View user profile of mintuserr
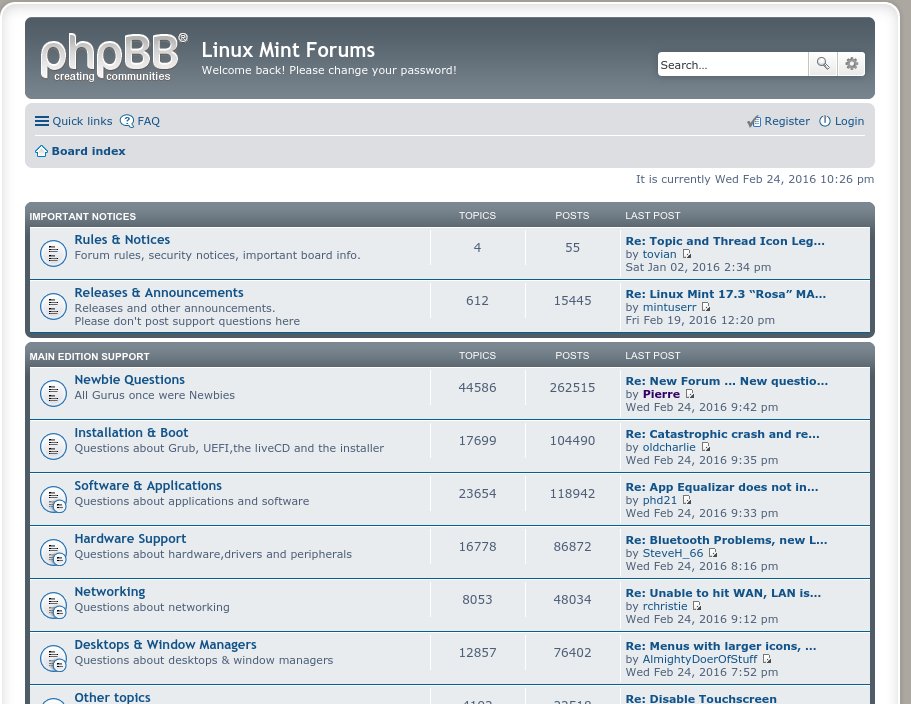 [x=669, y=307]
